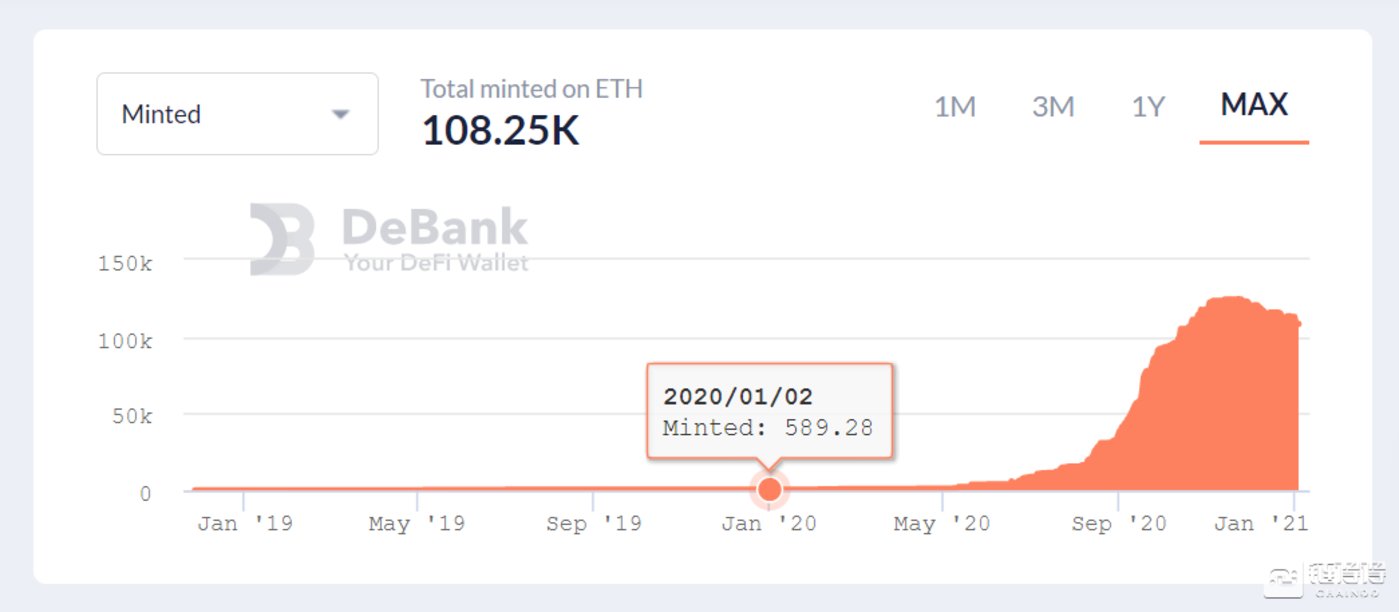1399x612 pixels.
Task: Click the Sep '19 x-axis label
Action: (x=594, y=524)
